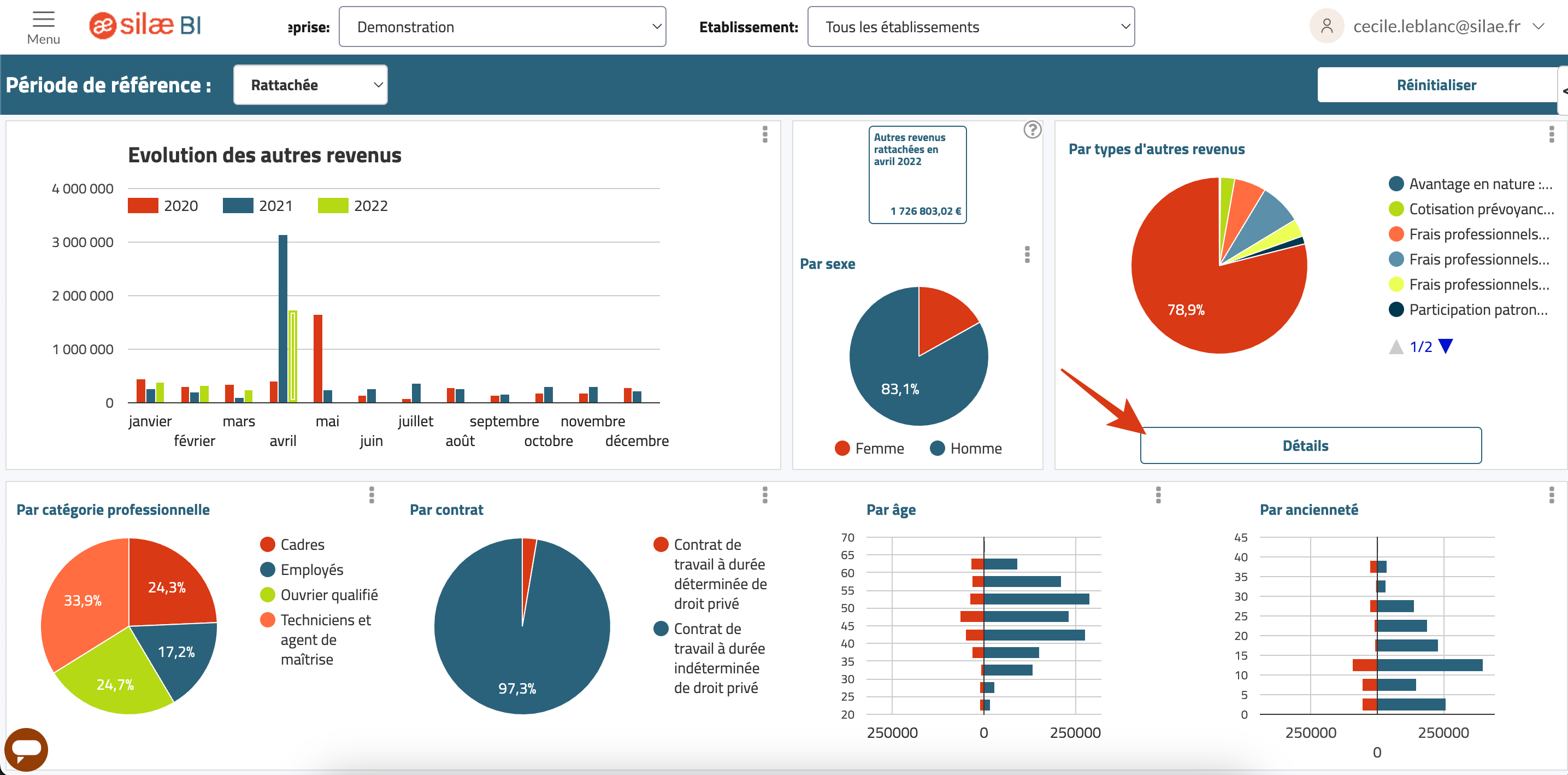The width and height of the screenshot is (1568, 775).
Task: Click the Réinitialiser button
Action: [x=1436, y=85]
